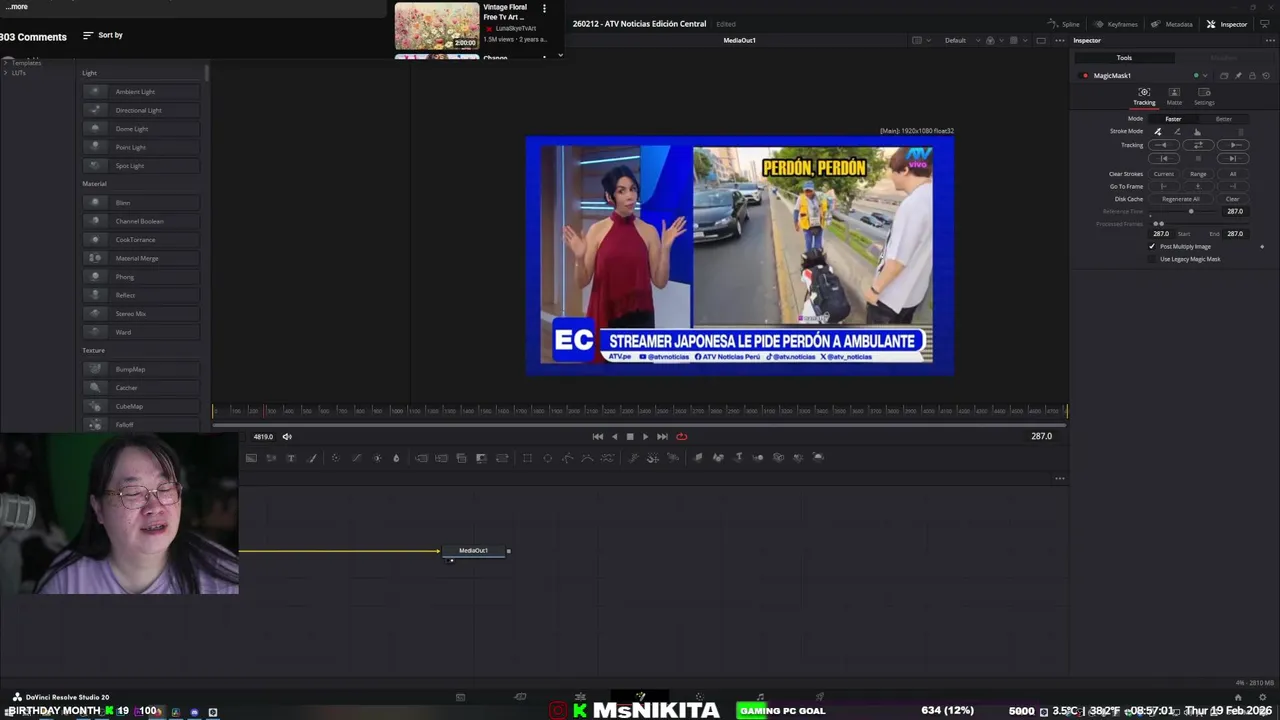
Task: Clear All strokes
Action: (1233, 174)
